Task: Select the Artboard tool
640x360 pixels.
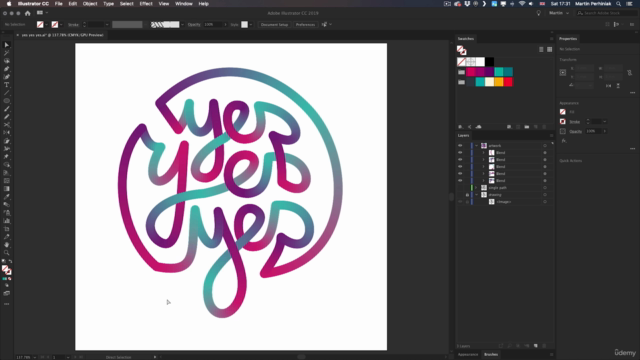Action: 7,229
